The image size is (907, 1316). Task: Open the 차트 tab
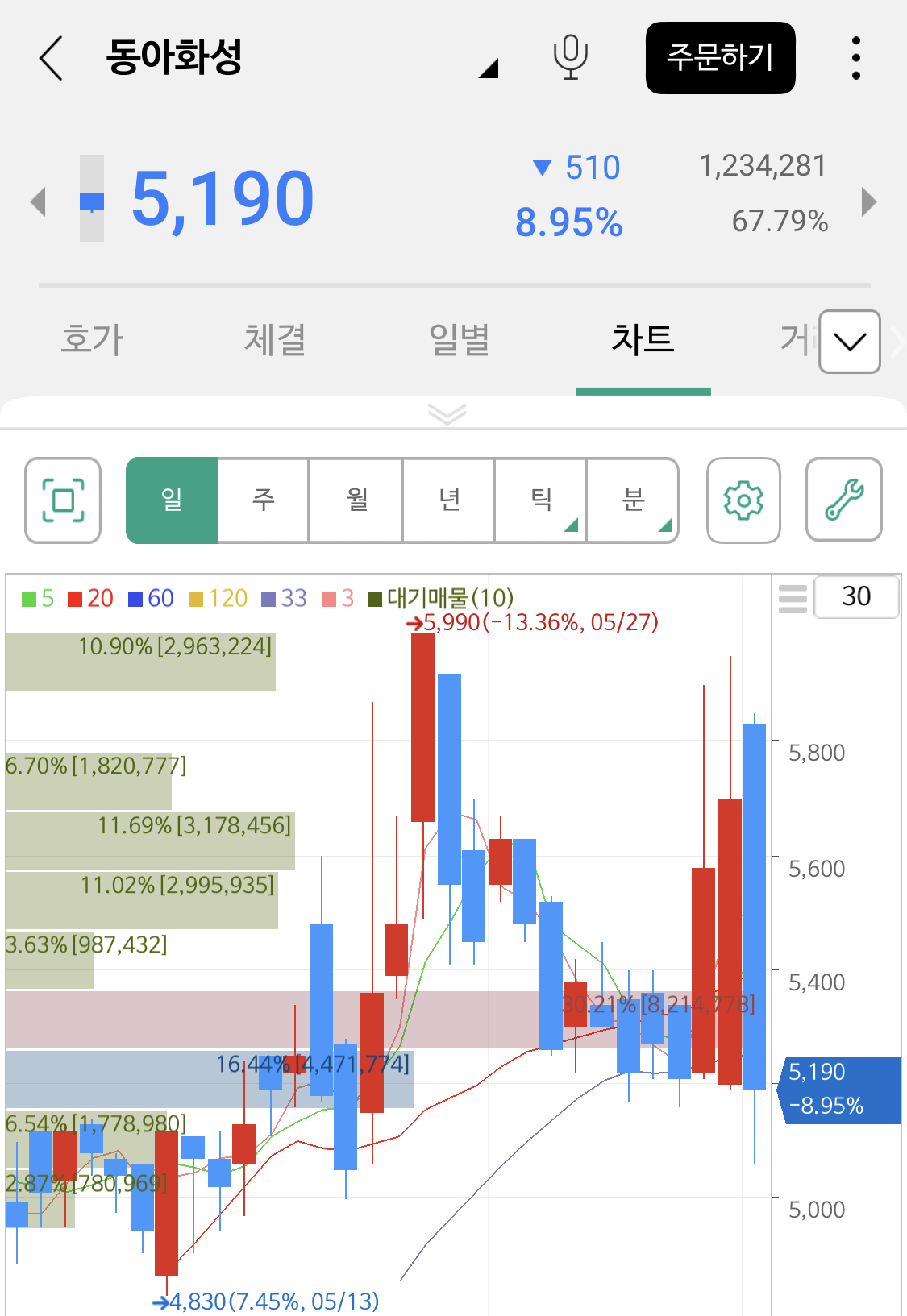pyautogui.click(x=643, y=339)
